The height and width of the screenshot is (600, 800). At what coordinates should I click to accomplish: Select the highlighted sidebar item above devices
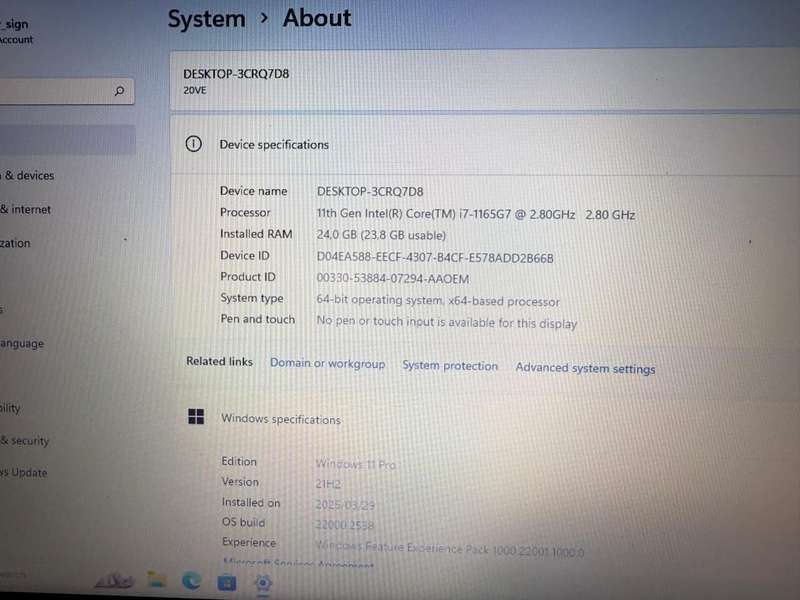pyautogui.click(x=67, y=139)
